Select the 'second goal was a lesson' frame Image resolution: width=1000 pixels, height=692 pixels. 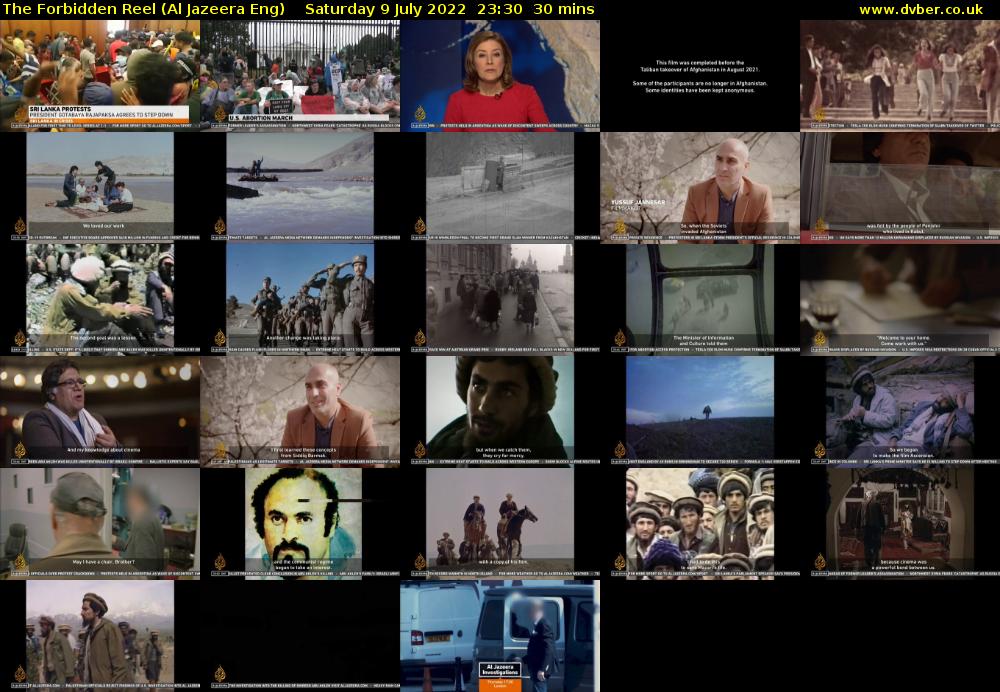(x=100, y=299)
